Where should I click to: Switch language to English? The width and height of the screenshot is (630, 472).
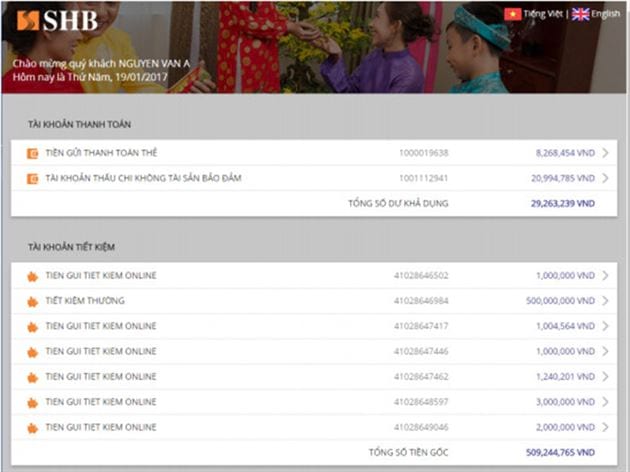coord(605,14)
